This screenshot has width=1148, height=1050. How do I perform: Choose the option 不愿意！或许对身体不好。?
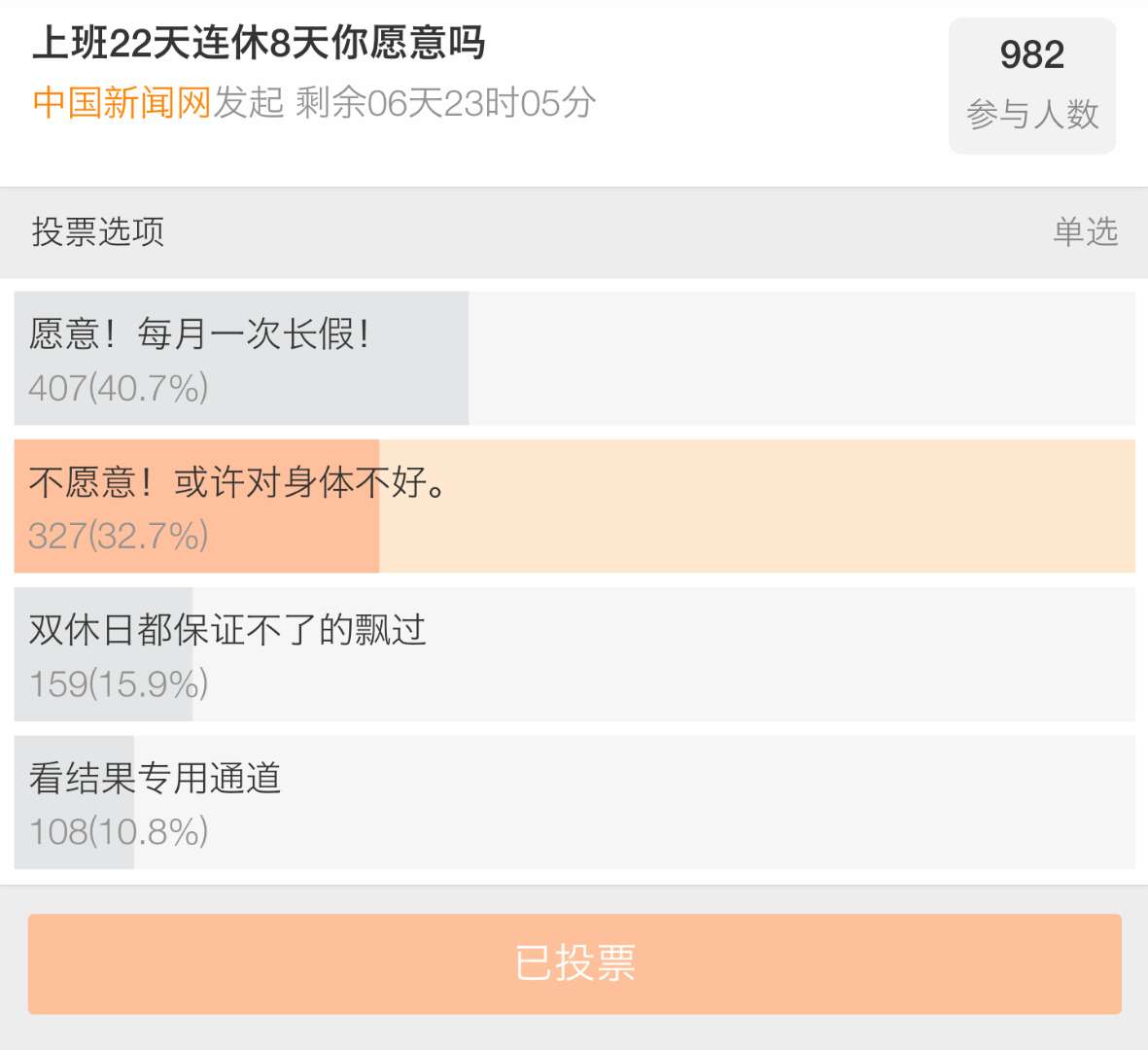(x=574, y=506)
